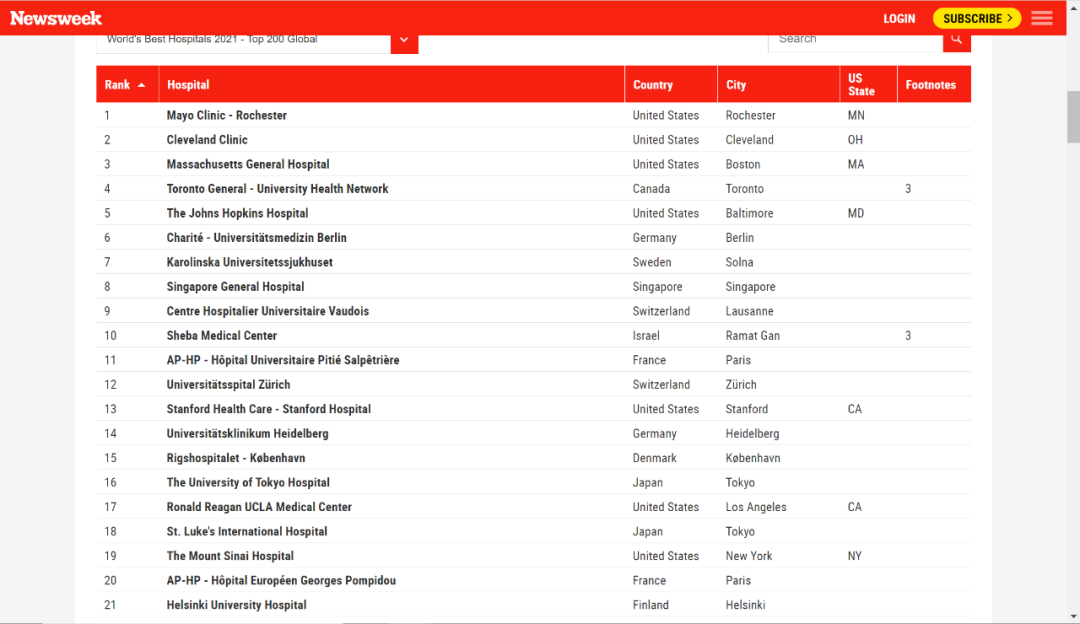1080x624 pixels.
Task: Click the scrollbar down arrow
Action: (x=1073, y=617)
